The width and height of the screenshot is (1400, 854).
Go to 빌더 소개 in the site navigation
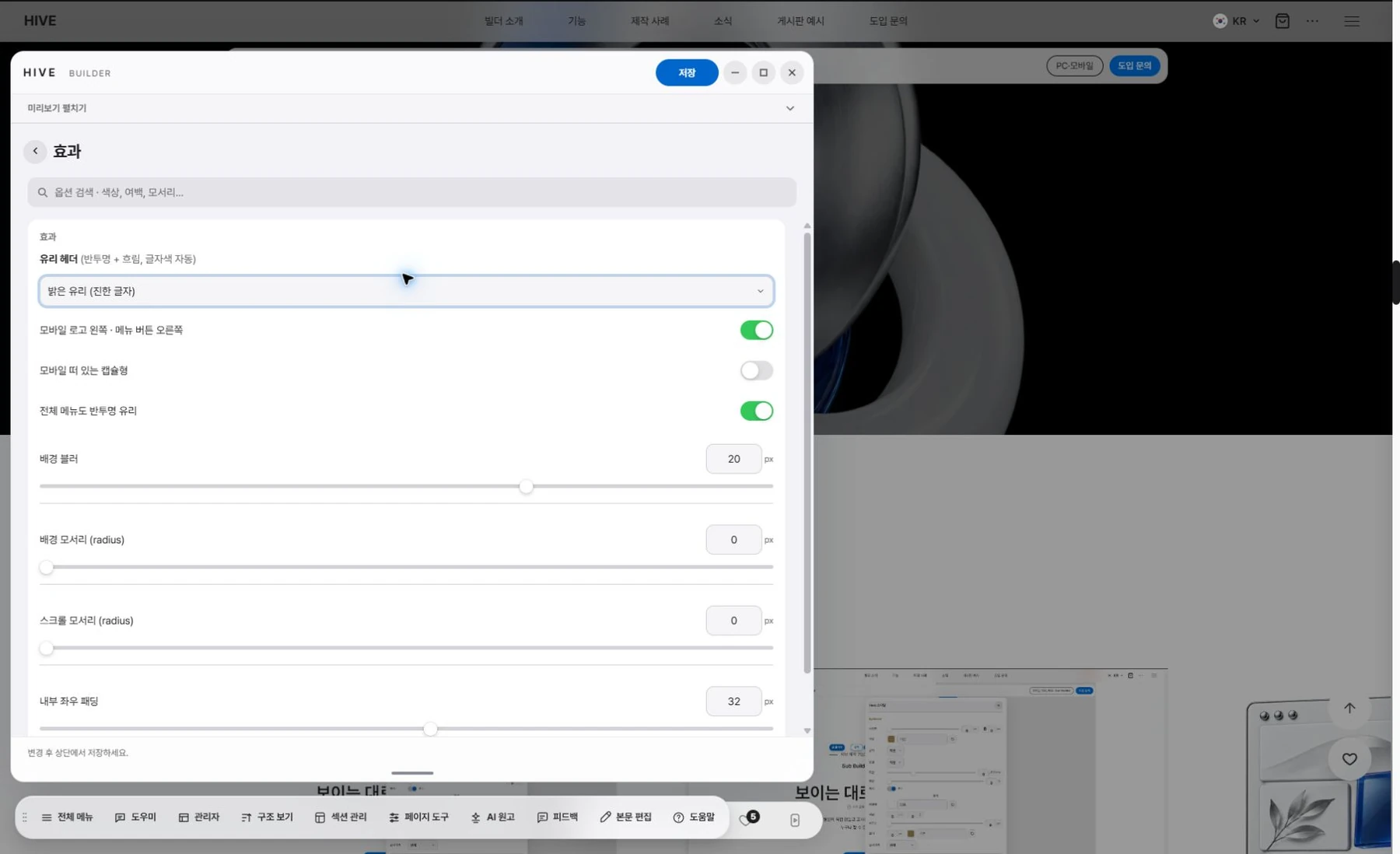pyautogui.click(x=504, y=21)
